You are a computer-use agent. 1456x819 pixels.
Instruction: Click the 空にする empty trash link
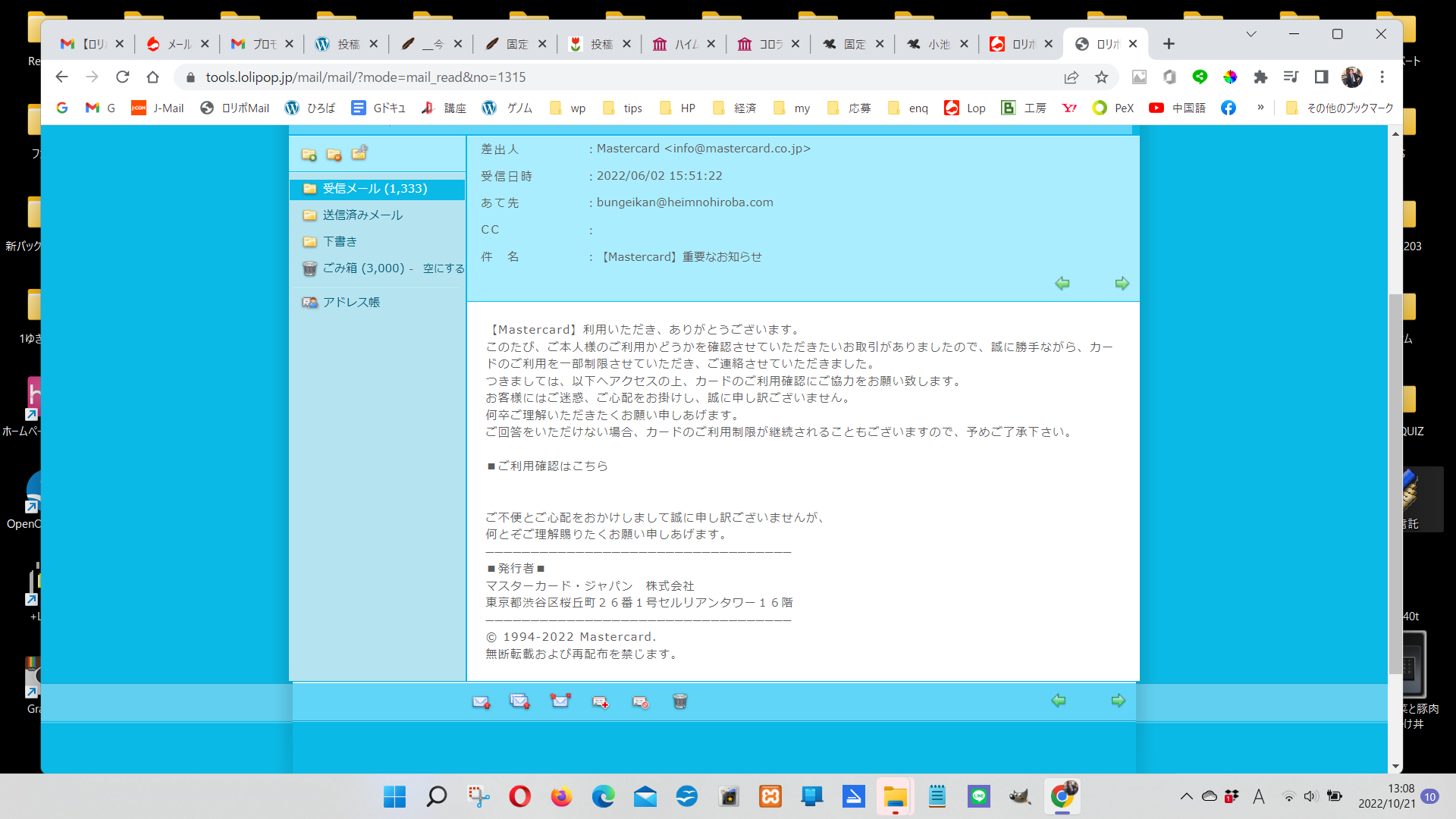pyautogui.click(x=444, y=268)
